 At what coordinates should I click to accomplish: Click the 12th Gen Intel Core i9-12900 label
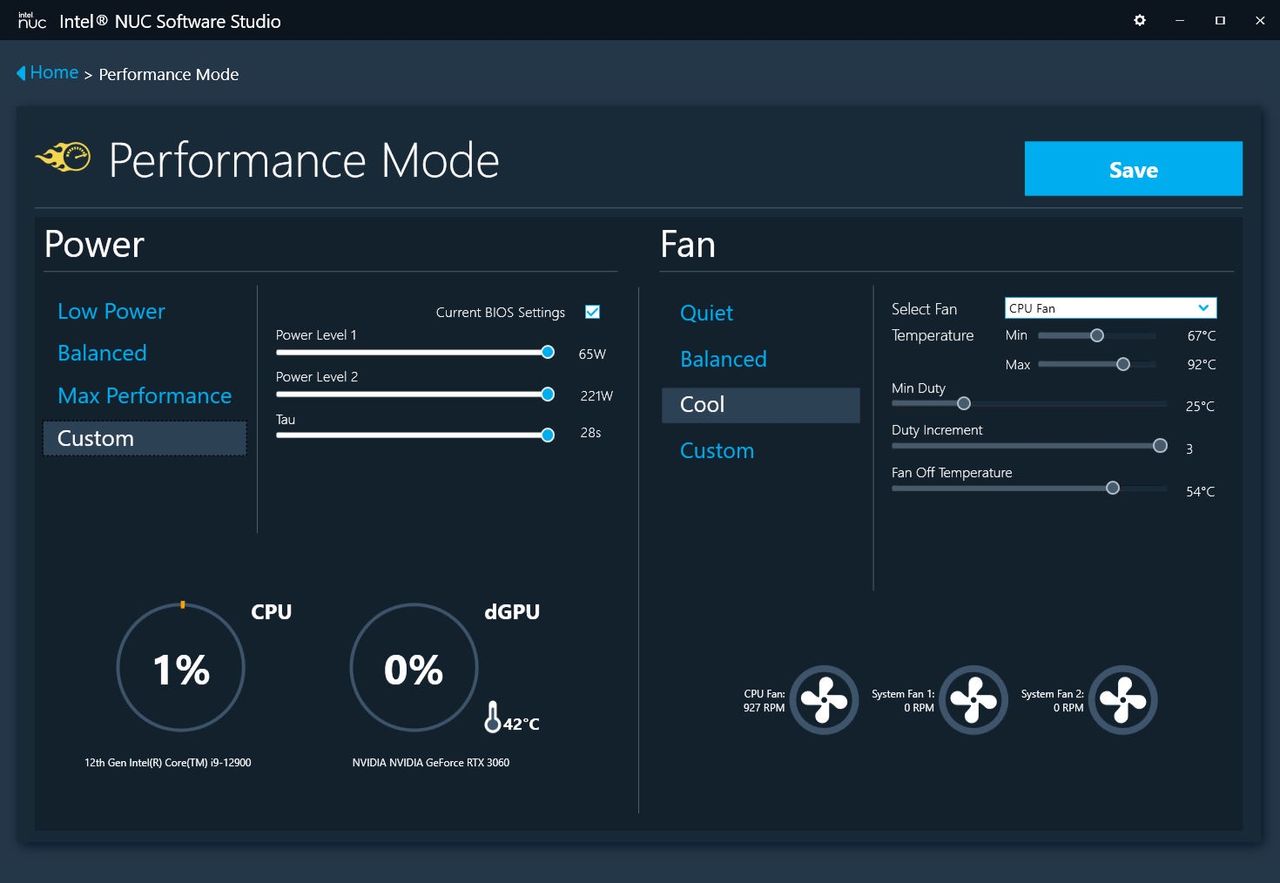[x=168, y=763]
